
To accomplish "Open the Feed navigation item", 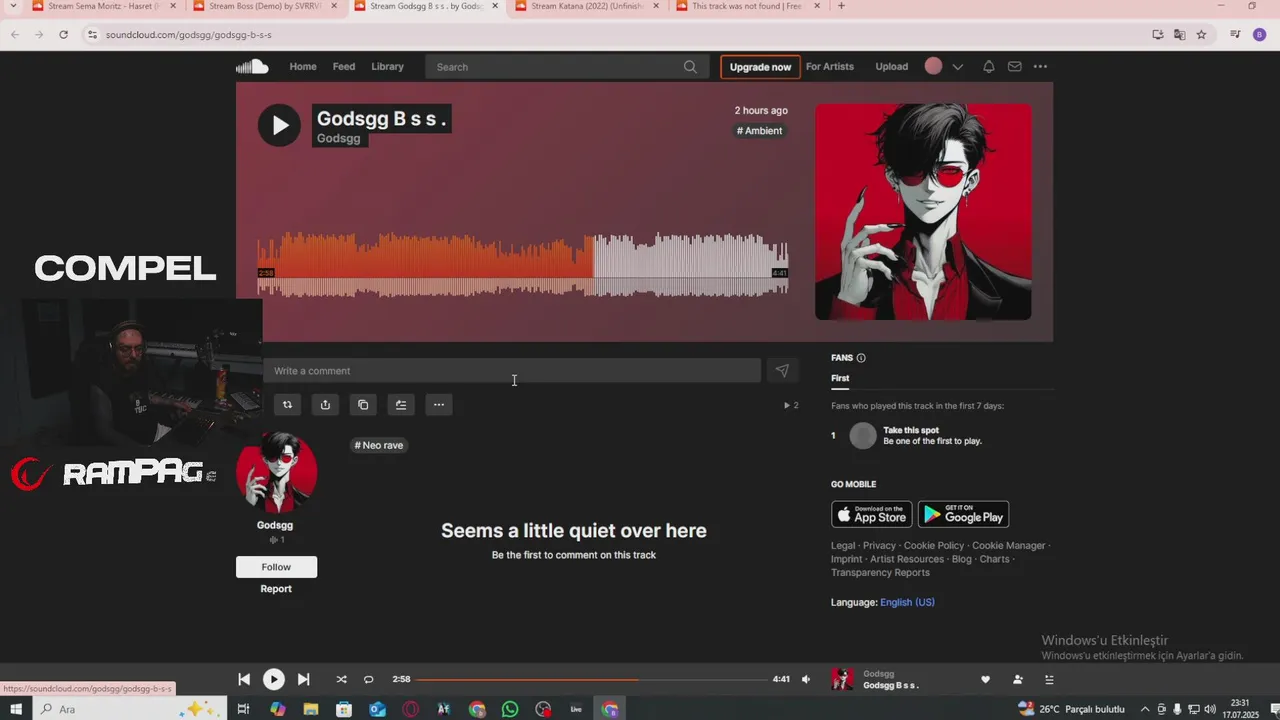I will pyautogui.click(x=344, y=67).
